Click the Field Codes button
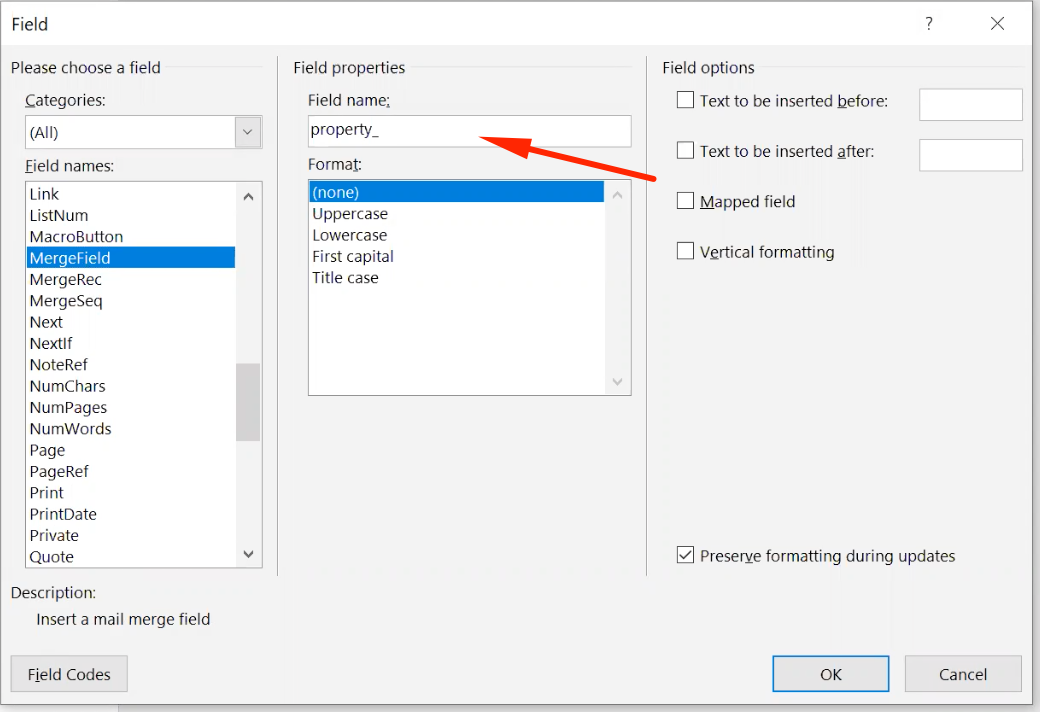The height and width of the screenshot is (712, 1040). pyautogui.click(x=69, y=674)
